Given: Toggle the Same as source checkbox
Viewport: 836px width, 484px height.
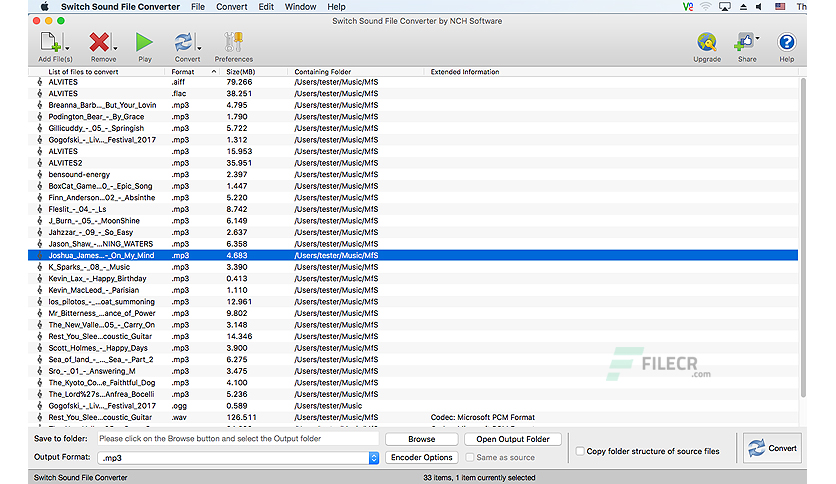Looking at the screenshot, I should tap(470, 457).
